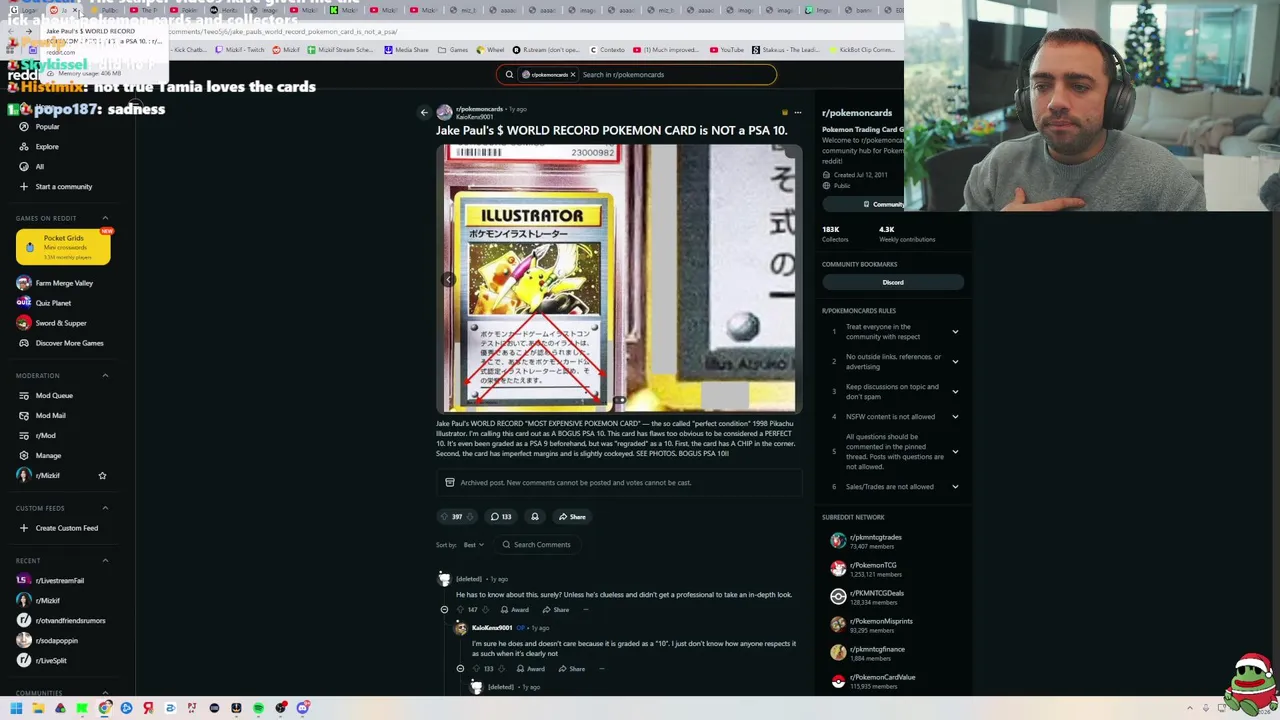Collapse the comment thread with 147 votes
The image size is (1280, 720).
click(x=444, y=610)
